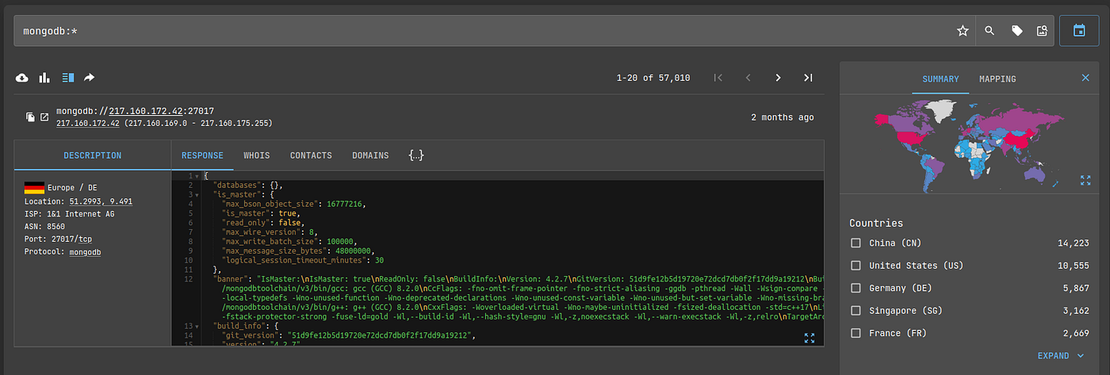The width and height of the screenshot is (1110, 375).
Task: Click the saved searches icon in the search bar
Action: click(1041, 31)
